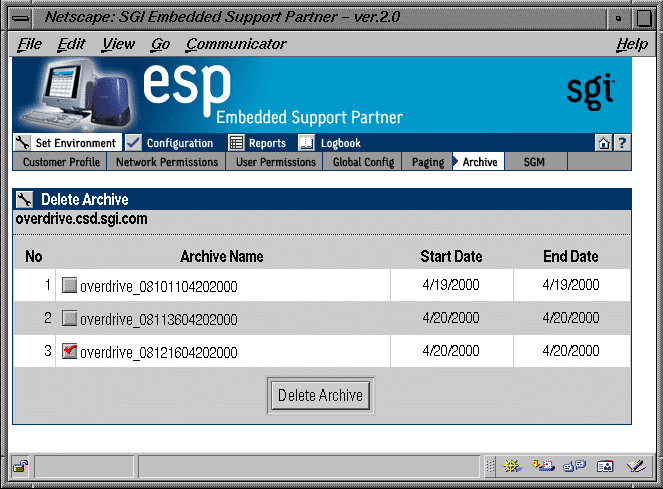Open Composer pencil icon in component bar

tap(636, 466)
